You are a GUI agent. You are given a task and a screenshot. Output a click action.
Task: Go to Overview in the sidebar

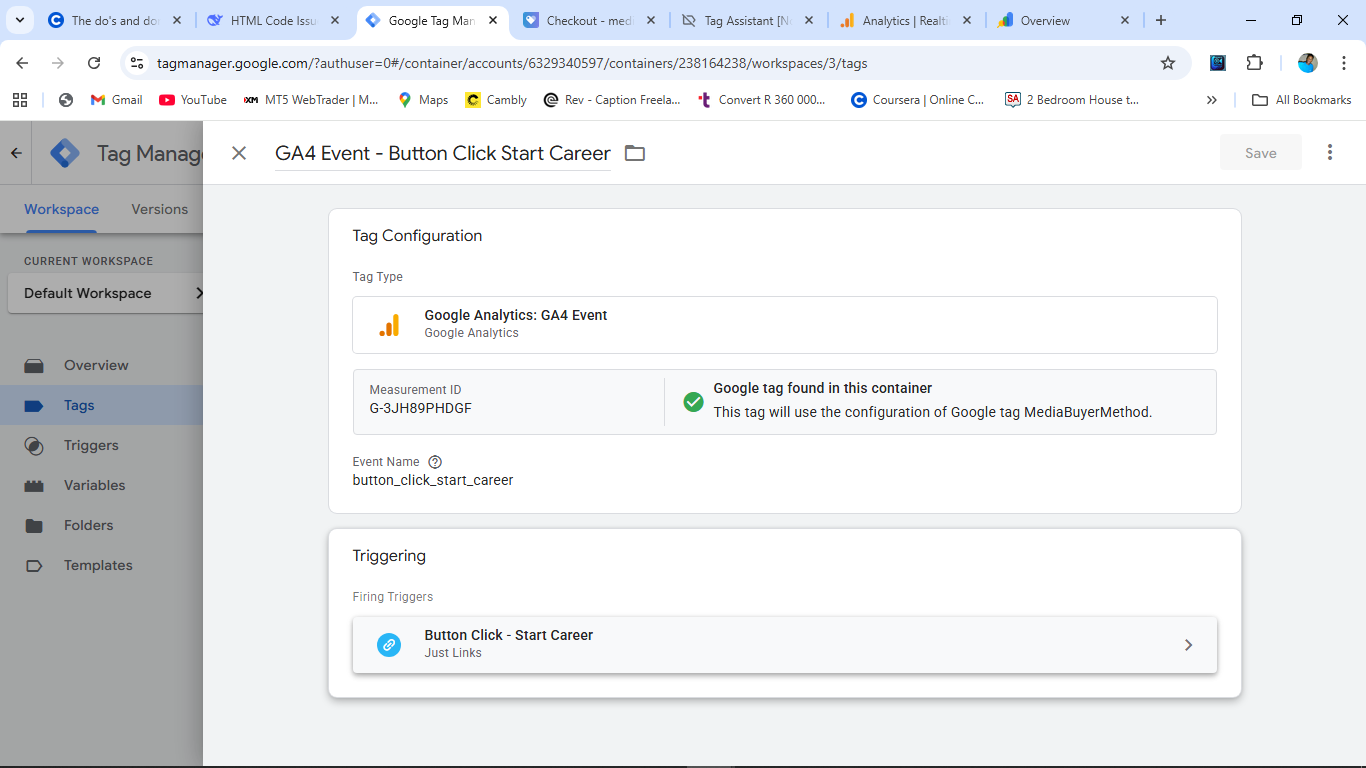tap(96, 365)
